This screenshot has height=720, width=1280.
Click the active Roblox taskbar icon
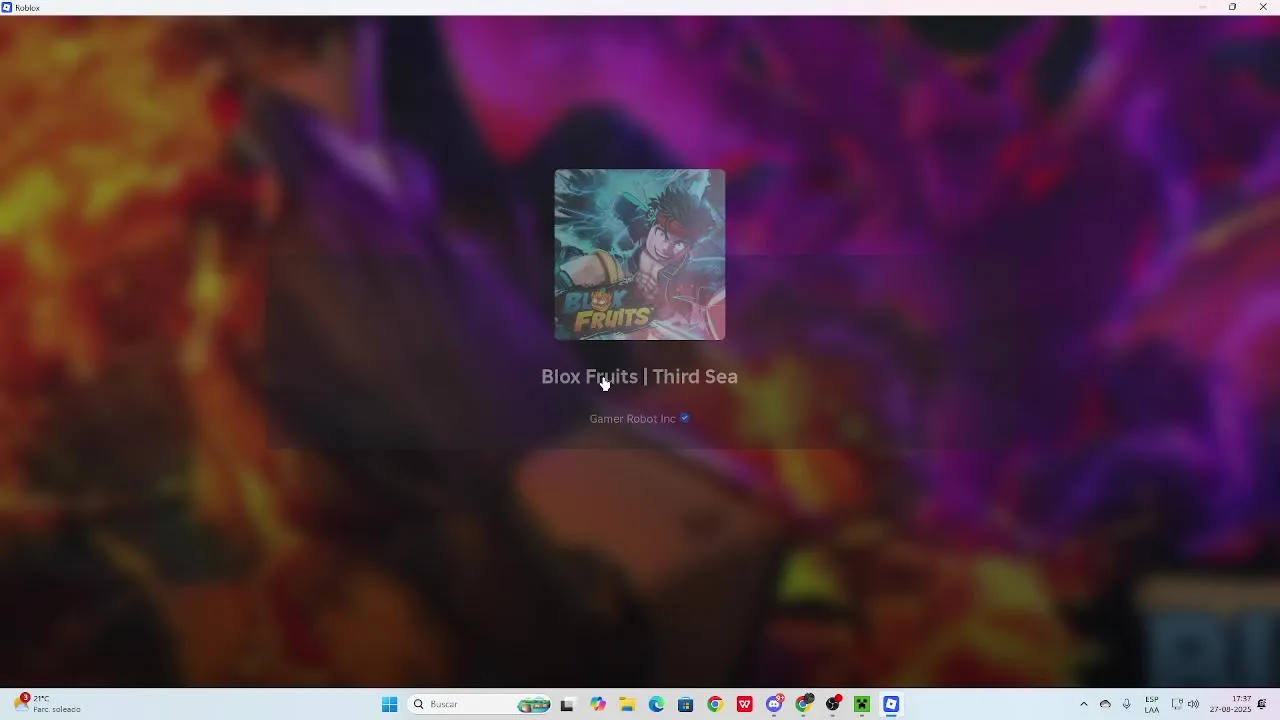point(891,704)
